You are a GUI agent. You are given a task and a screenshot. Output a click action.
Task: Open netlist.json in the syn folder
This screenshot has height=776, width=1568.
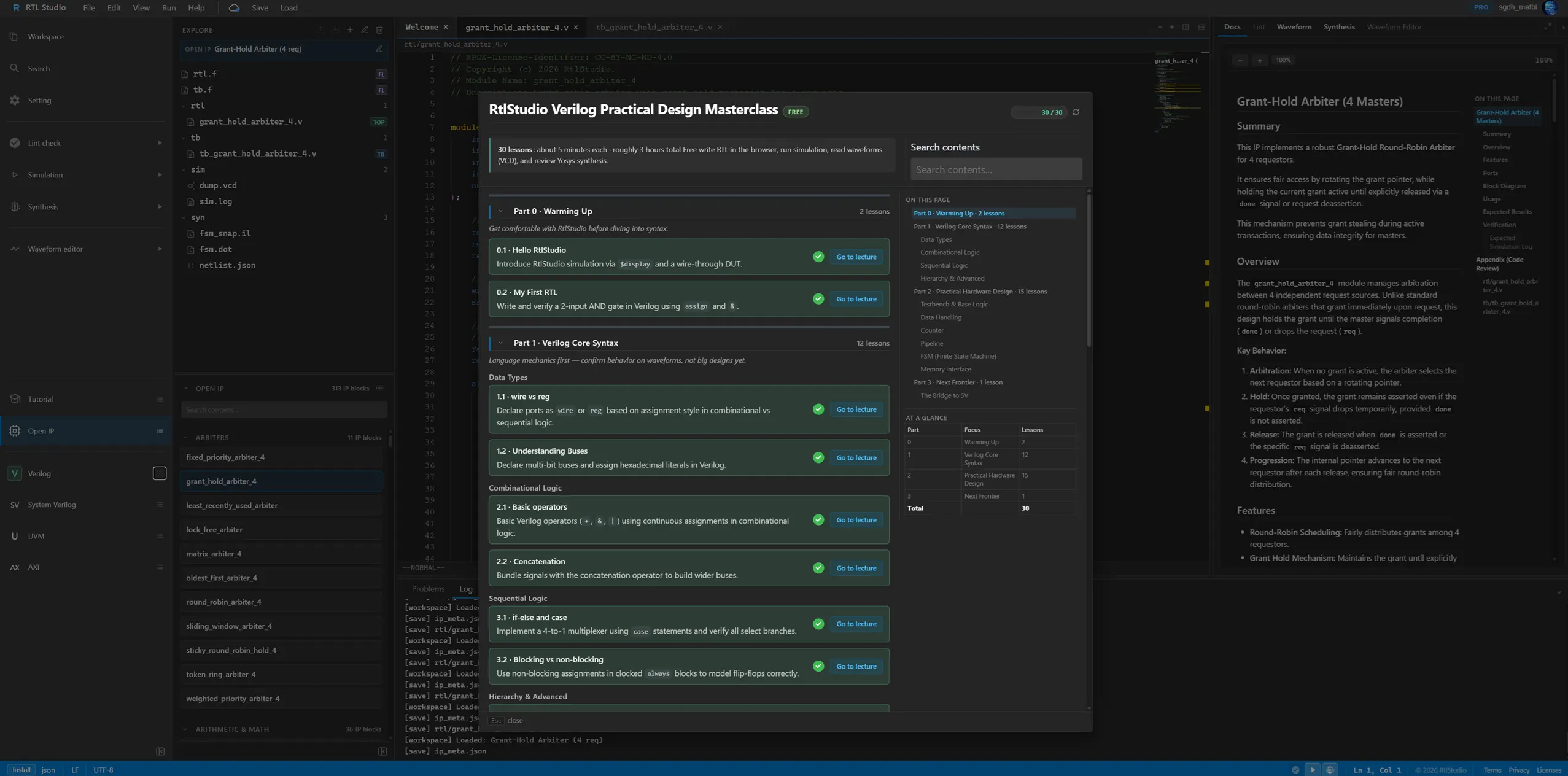click(227, 265)
